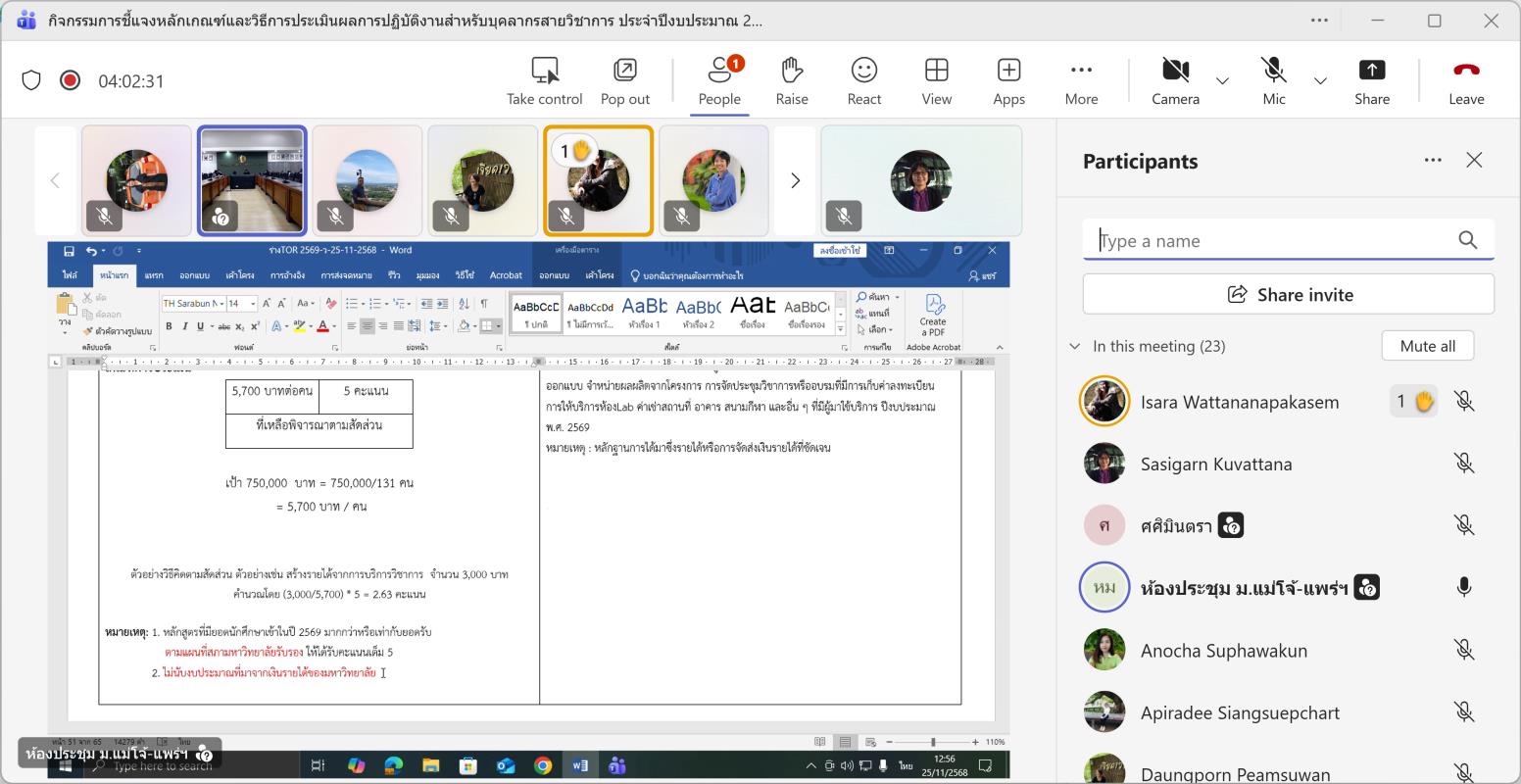Open the Pop out view
Image resolution: width=1521 pixels, height=784 pixels.
[x=624, y=71]
